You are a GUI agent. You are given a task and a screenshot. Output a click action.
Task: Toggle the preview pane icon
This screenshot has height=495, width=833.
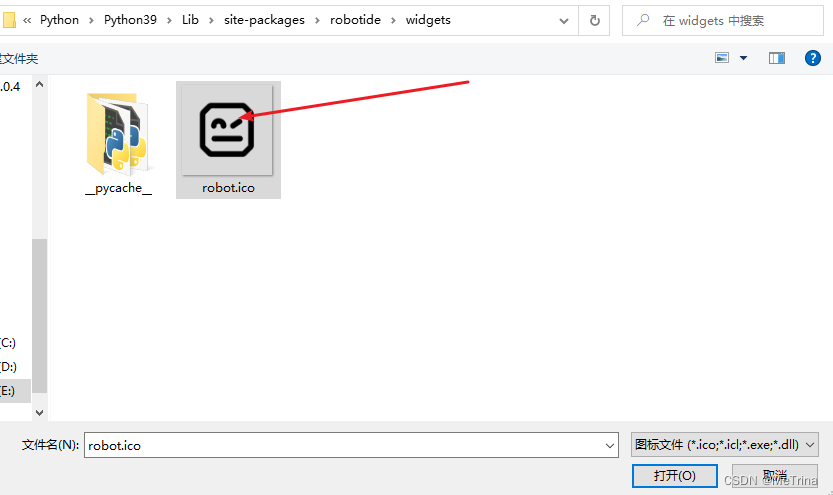pyautogui.click(x=777, y=58)
